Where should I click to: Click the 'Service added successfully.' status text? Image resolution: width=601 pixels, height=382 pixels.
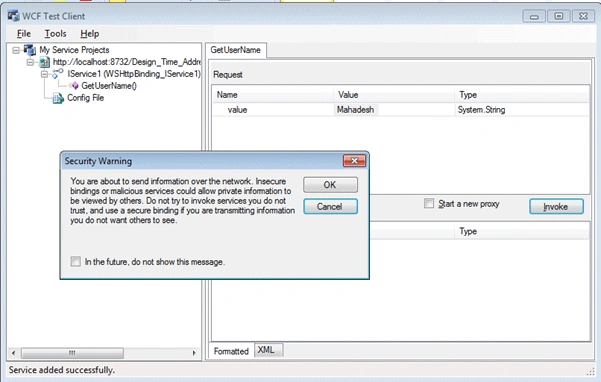[x=62, y=370]
